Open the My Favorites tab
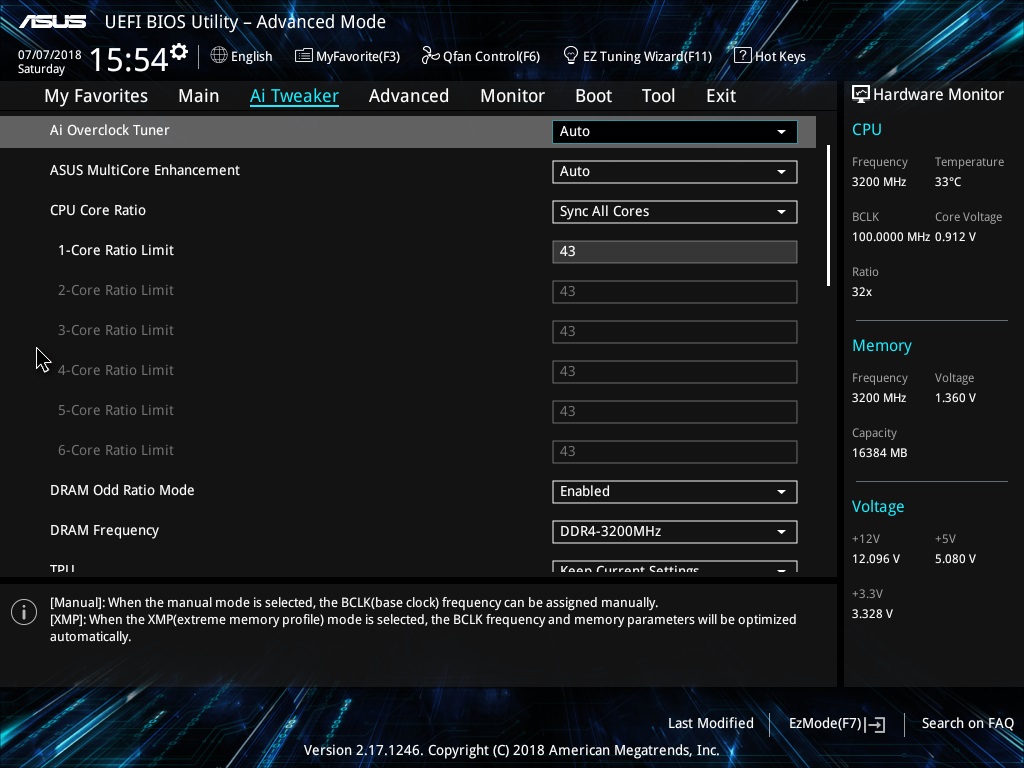Image resolution: width=1024 pixels, height=768 pixels. pos(96,96)
